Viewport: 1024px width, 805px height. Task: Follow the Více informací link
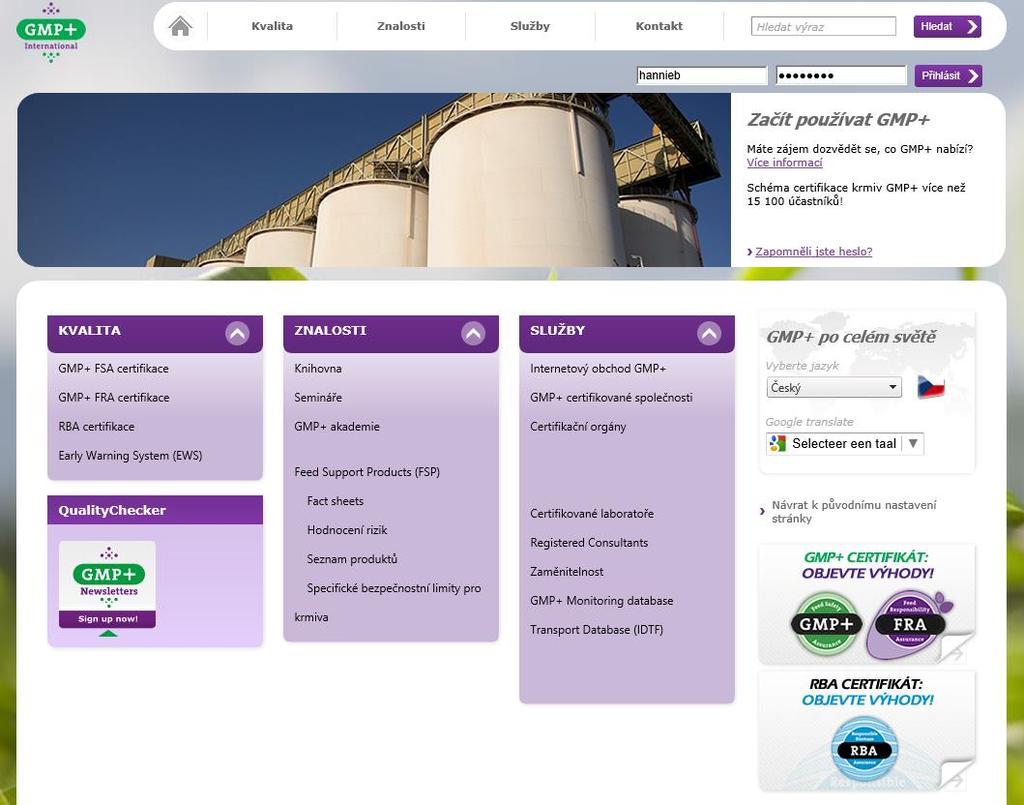(x=784, y=163)
